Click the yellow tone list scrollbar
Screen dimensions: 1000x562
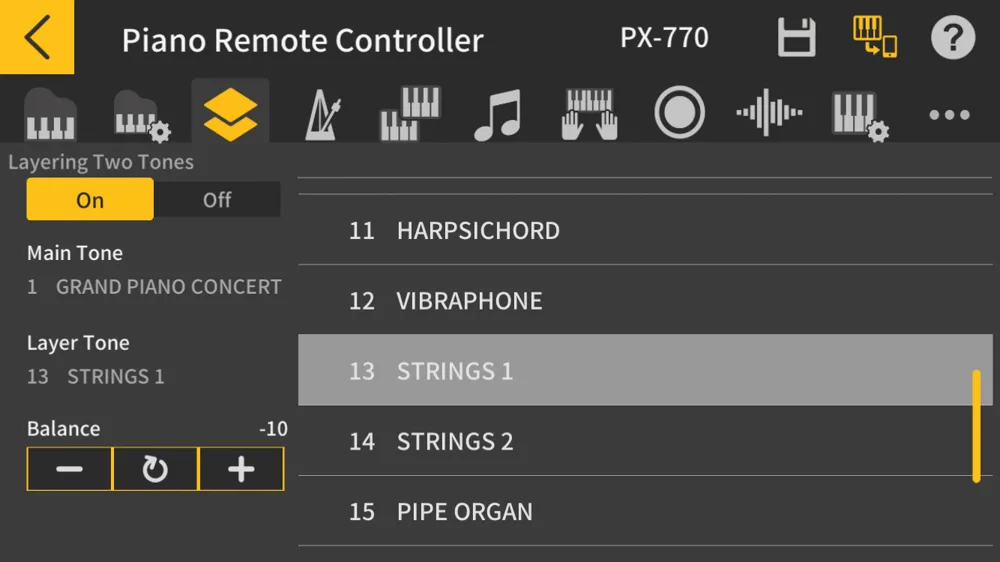point(976,426)
